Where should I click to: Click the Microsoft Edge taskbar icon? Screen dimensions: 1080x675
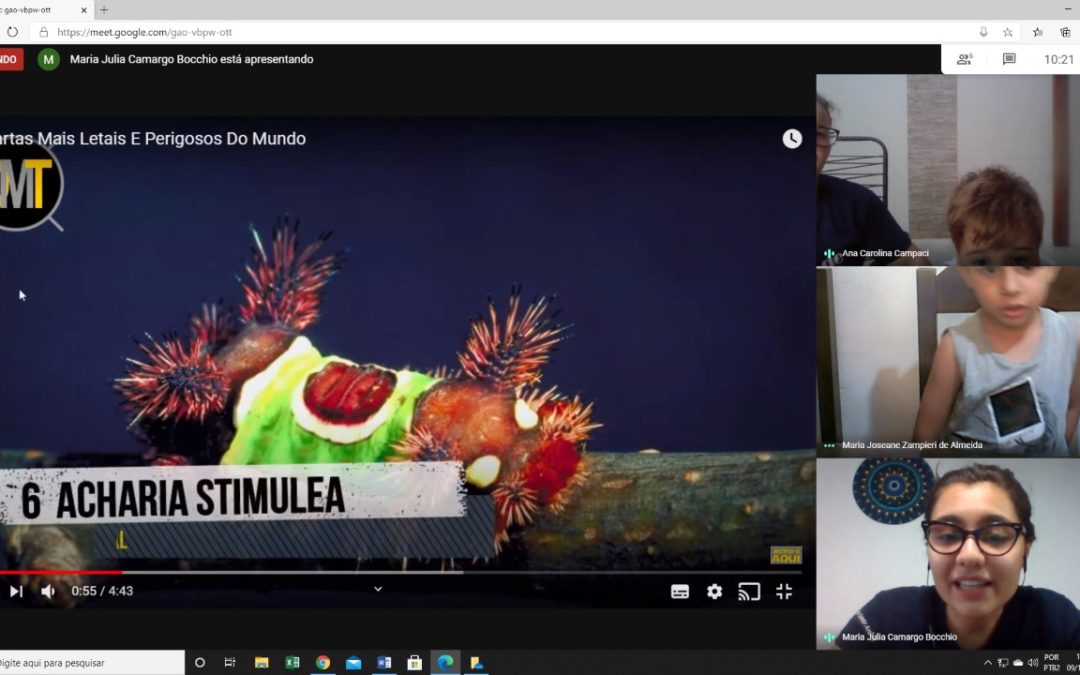(445, 663)
